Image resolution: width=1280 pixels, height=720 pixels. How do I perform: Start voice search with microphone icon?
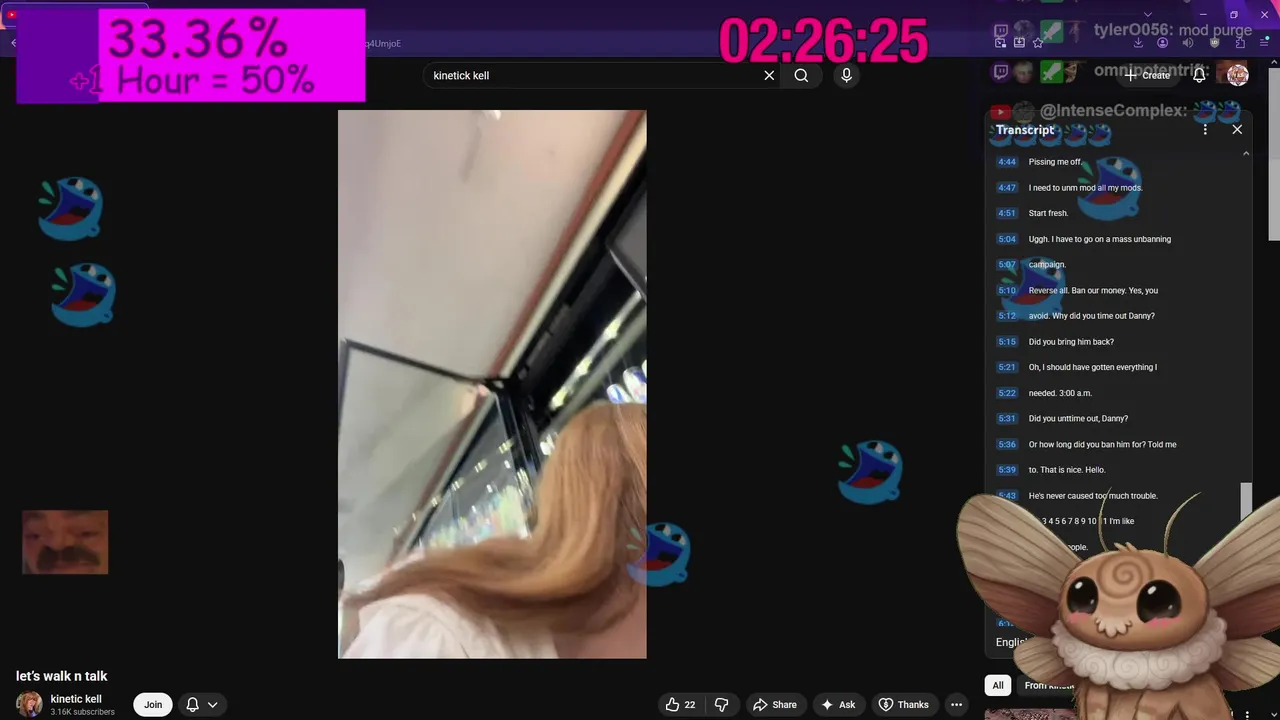pyautogui.click(x=847, y=75)
